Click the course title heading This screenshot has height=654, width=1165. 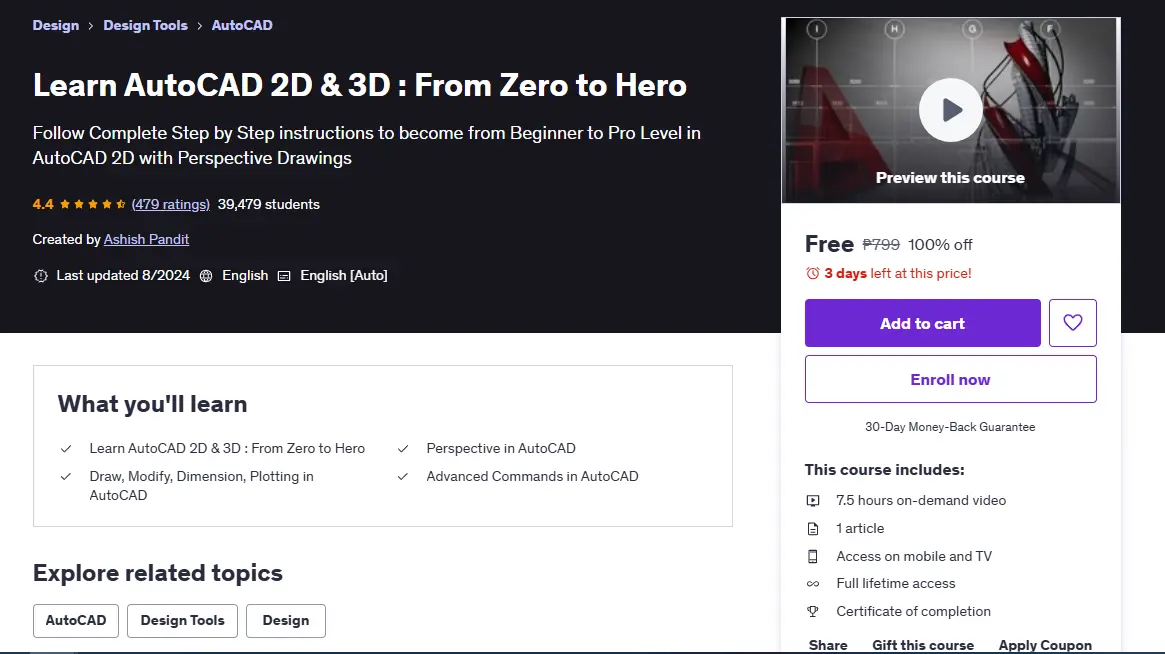pos(360,85)
